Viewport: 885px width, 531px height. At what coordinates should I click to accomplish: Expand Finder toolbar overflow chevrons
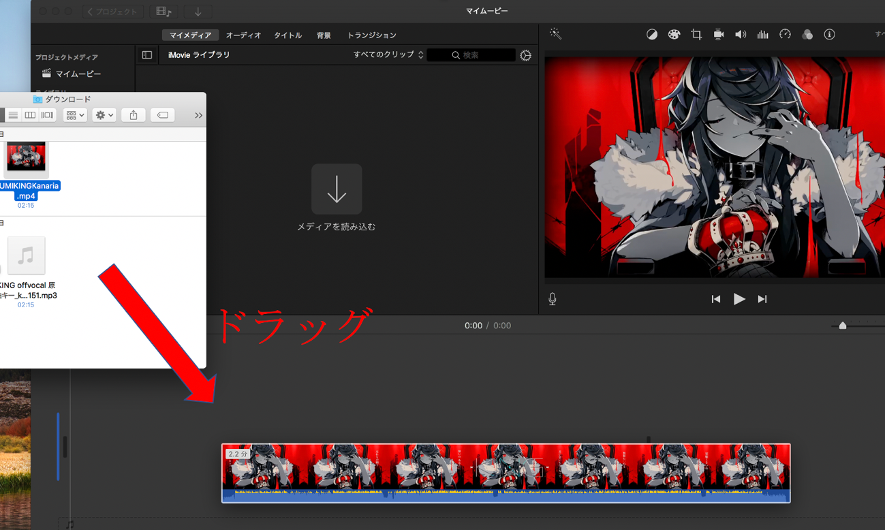coord(198,115)
